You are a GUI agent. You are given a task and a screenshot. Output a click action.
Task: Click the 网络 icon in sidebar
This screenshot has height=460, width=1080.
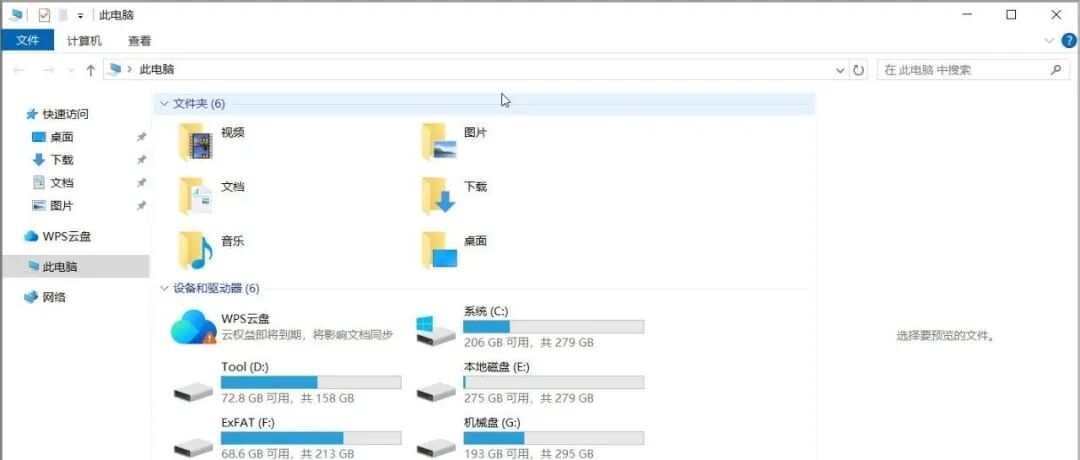tap(31, 297)
